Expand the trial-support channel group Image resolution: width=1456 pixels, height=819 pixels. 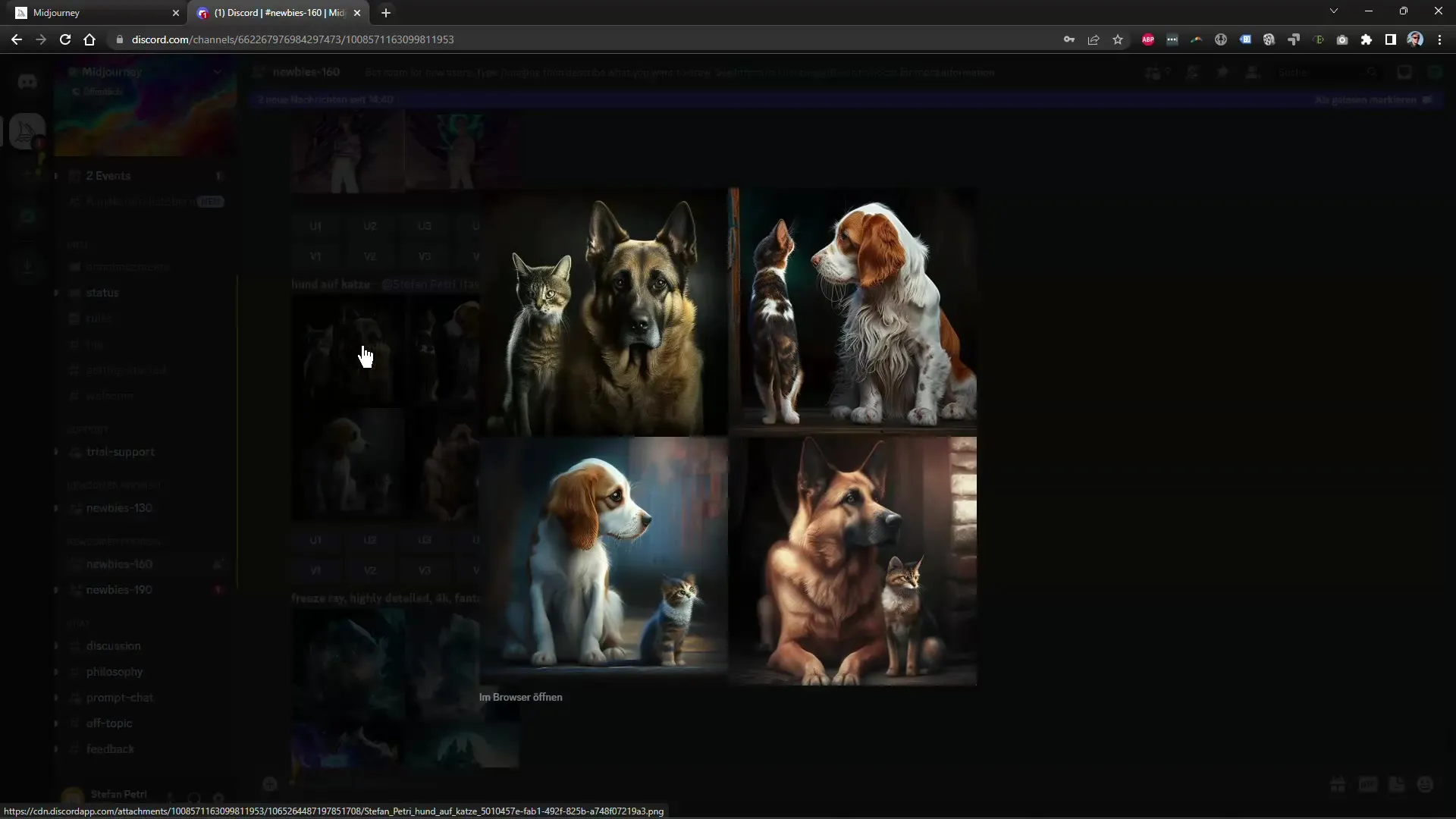click(55, 451)
